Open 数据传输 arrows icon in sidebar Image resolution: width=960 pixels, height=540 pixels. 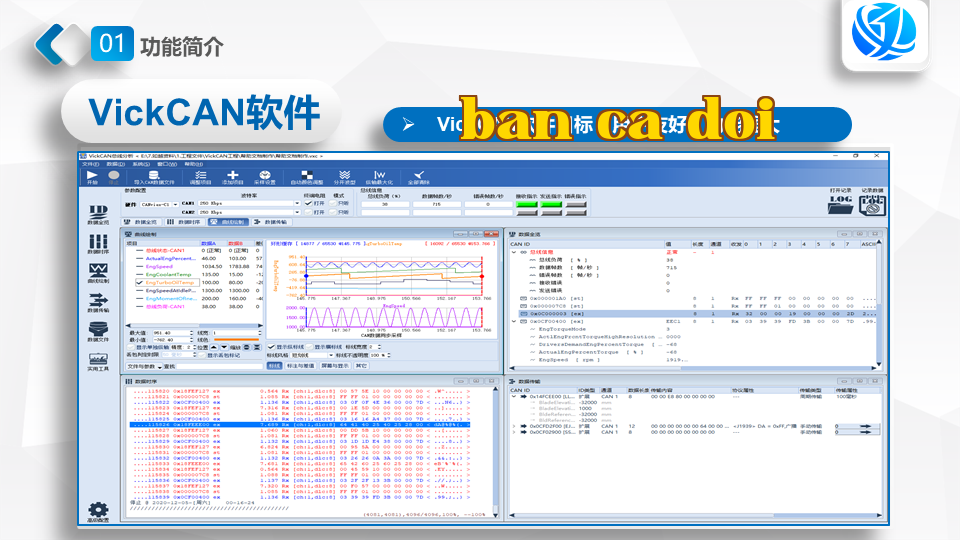98,302
